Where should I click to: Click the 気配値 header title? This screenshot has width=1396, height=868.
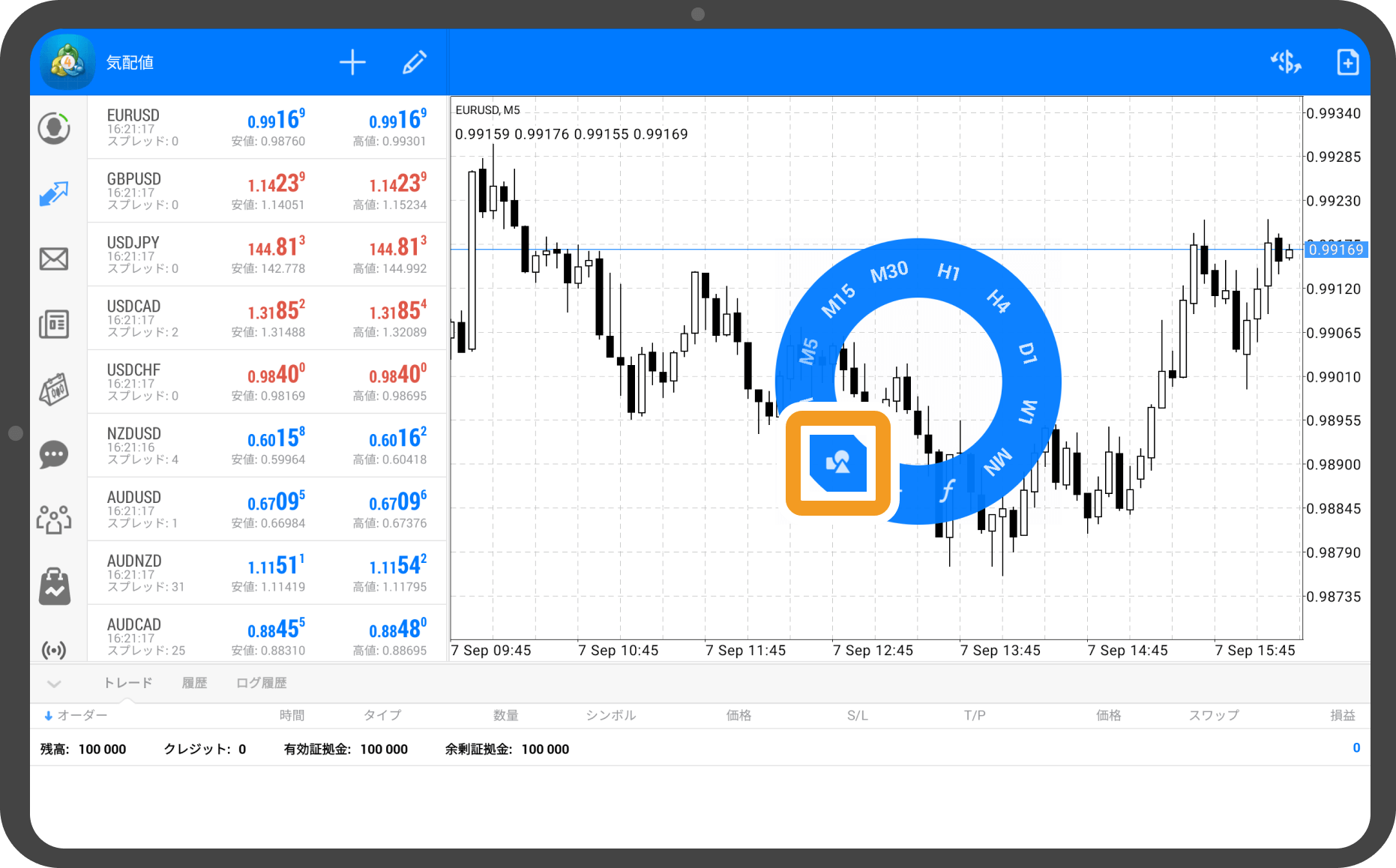(x=130, y=62)
